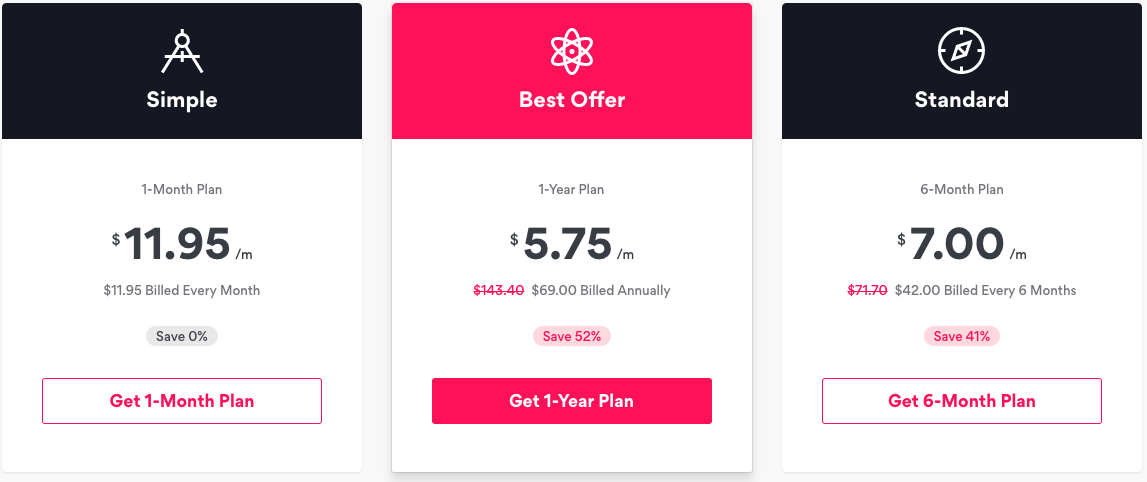
Task: Click the drafting compass icon on Simple
Action: click(x=182, y=52)
